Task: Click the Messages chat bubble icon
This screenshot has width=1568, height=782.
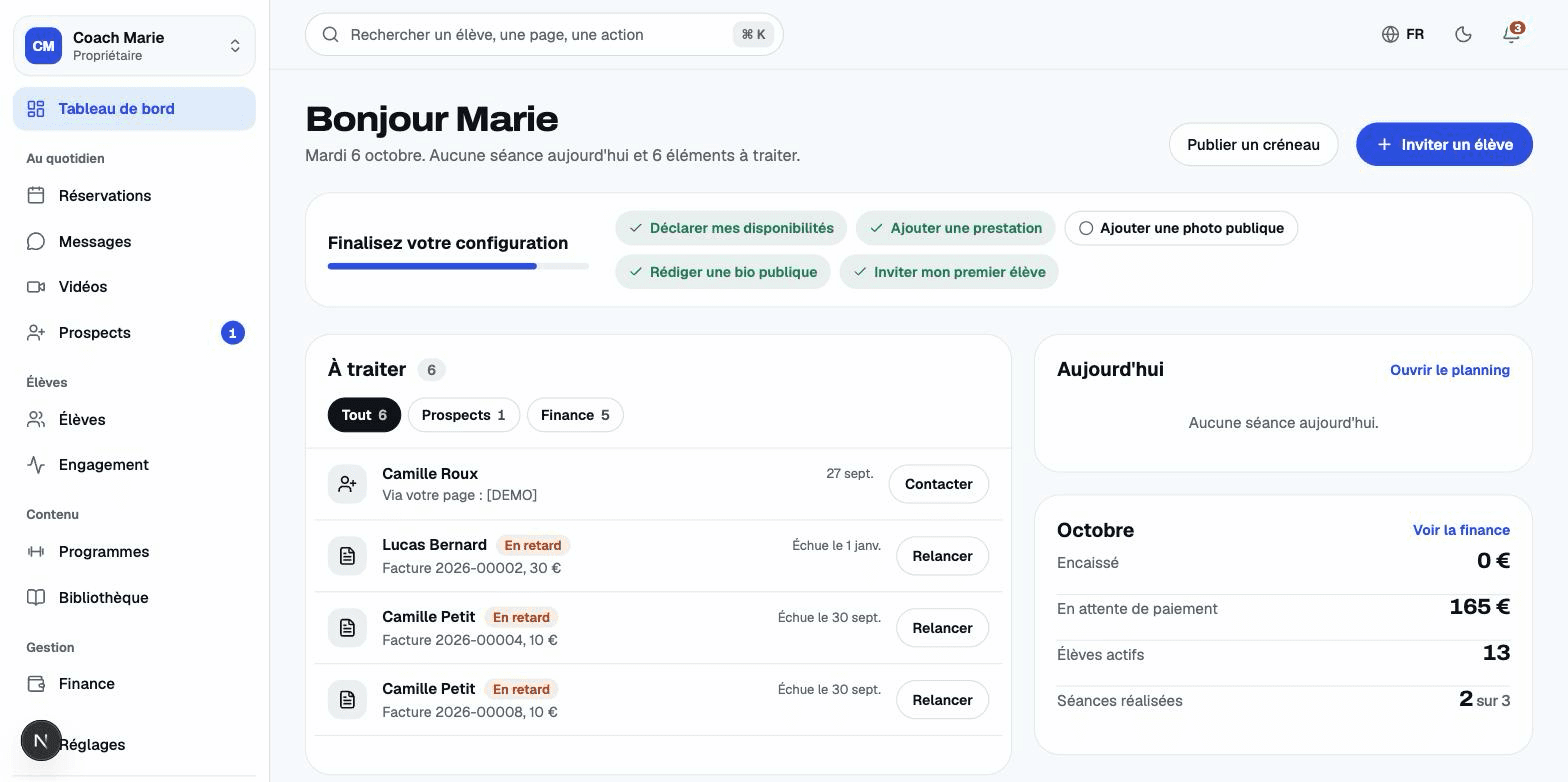Action: click(x=36, y=242)
